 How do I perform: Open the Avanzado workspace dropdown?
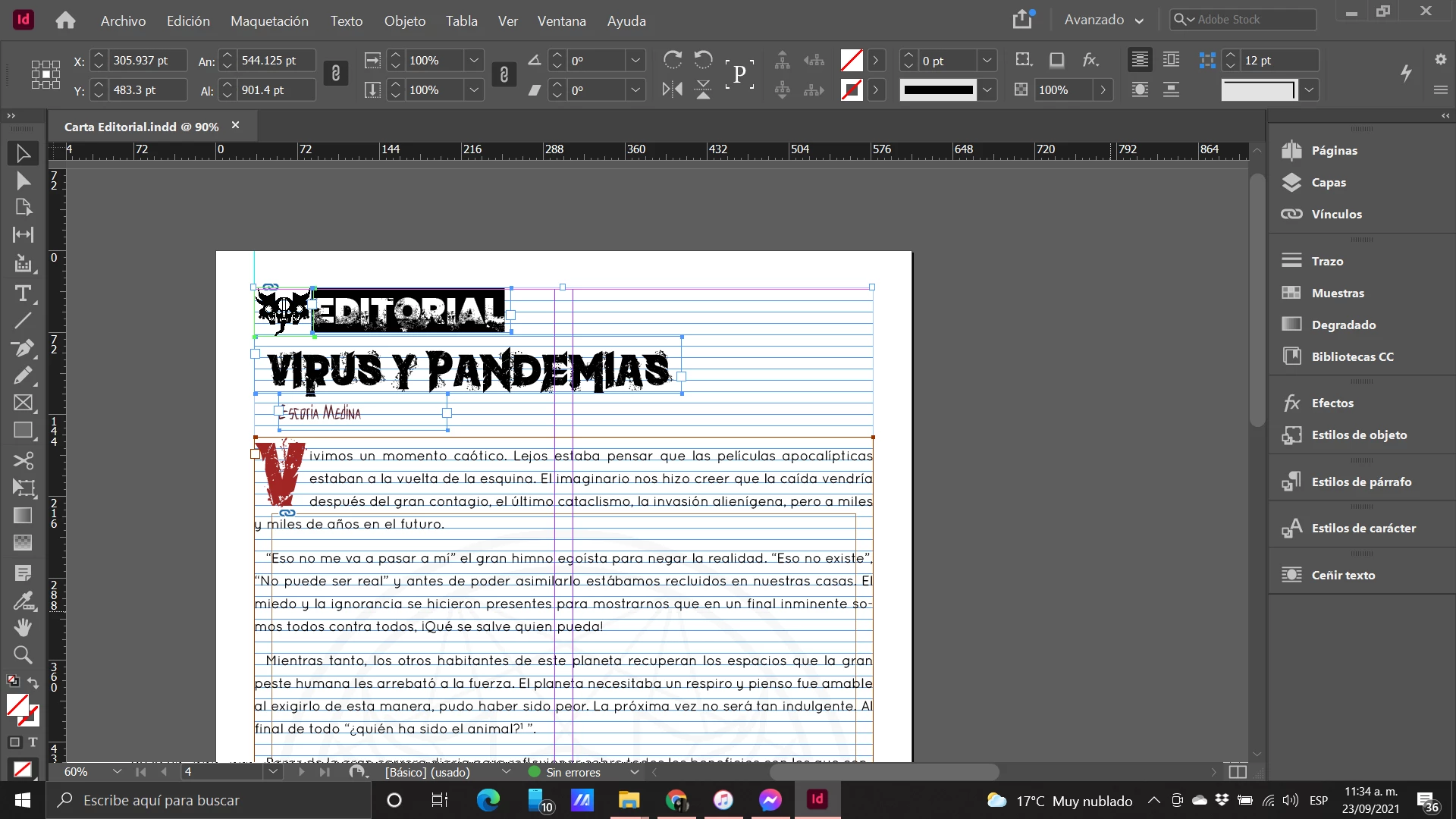[1103, 20]
